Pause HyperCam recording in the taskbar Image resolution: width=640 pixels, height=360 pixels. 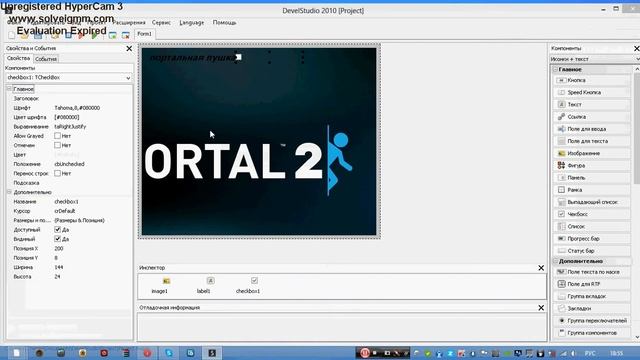(x=365, y=353)
